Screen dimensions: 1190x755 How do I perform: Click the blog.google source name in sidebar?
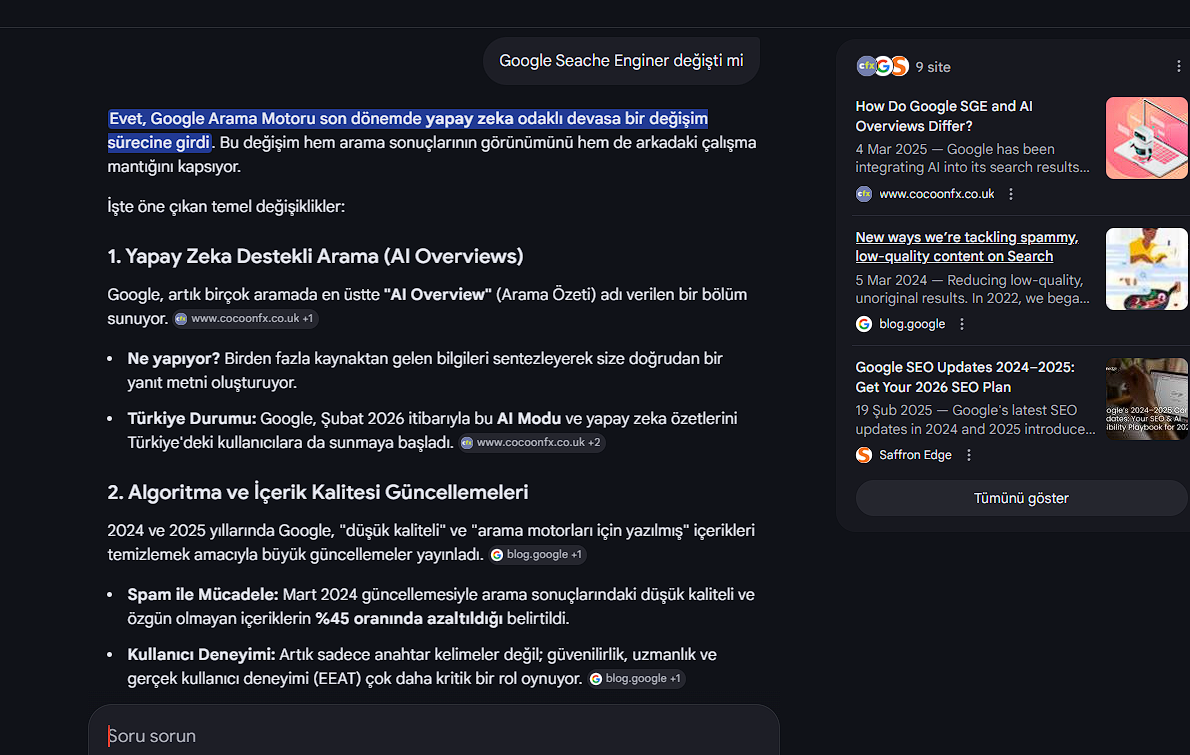[912, 324]
